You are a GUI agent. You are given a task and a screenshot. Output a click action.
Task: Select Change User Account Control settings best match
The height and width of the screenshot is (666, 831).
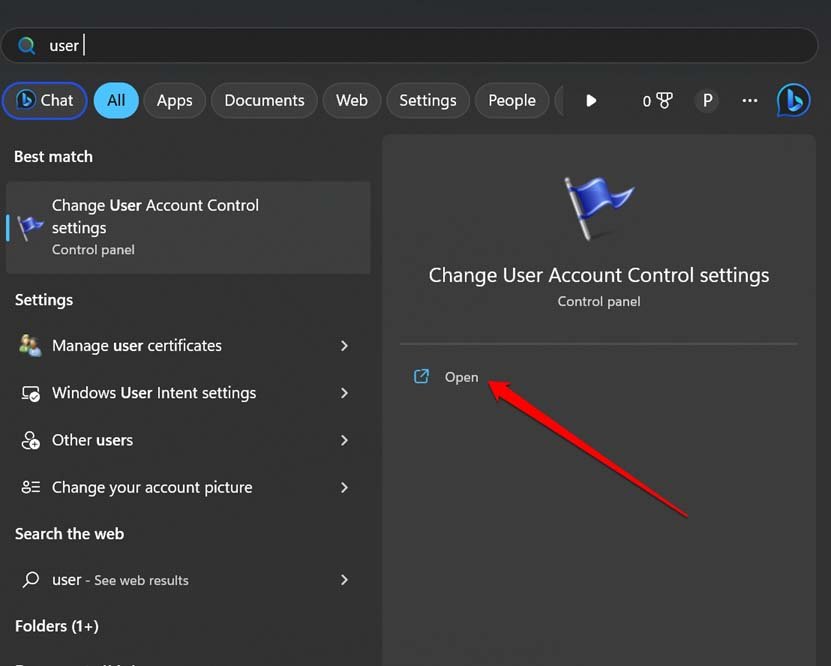tap(188, 227)
